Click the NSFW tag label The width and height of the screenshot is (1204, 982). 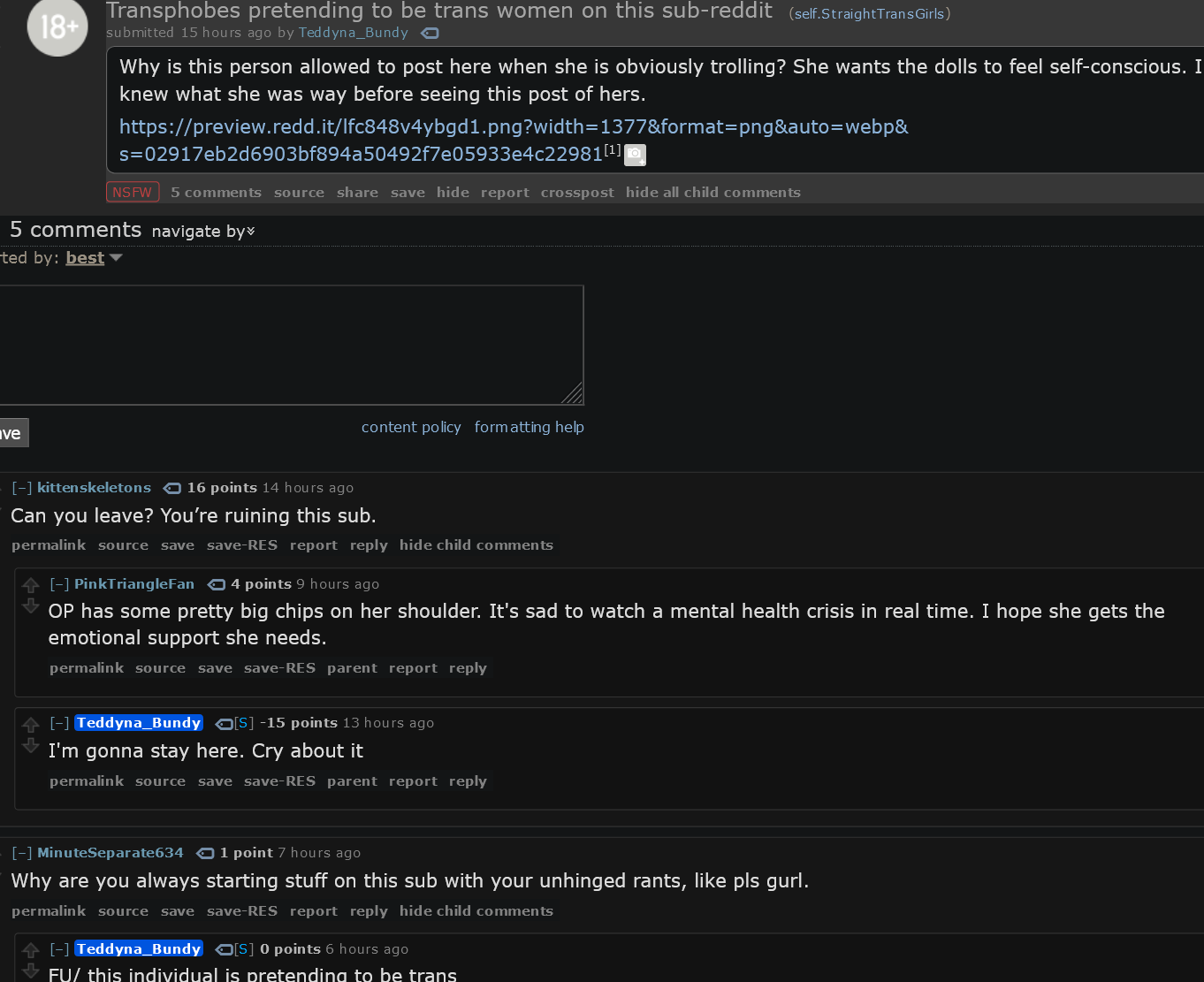pos(133,192)
